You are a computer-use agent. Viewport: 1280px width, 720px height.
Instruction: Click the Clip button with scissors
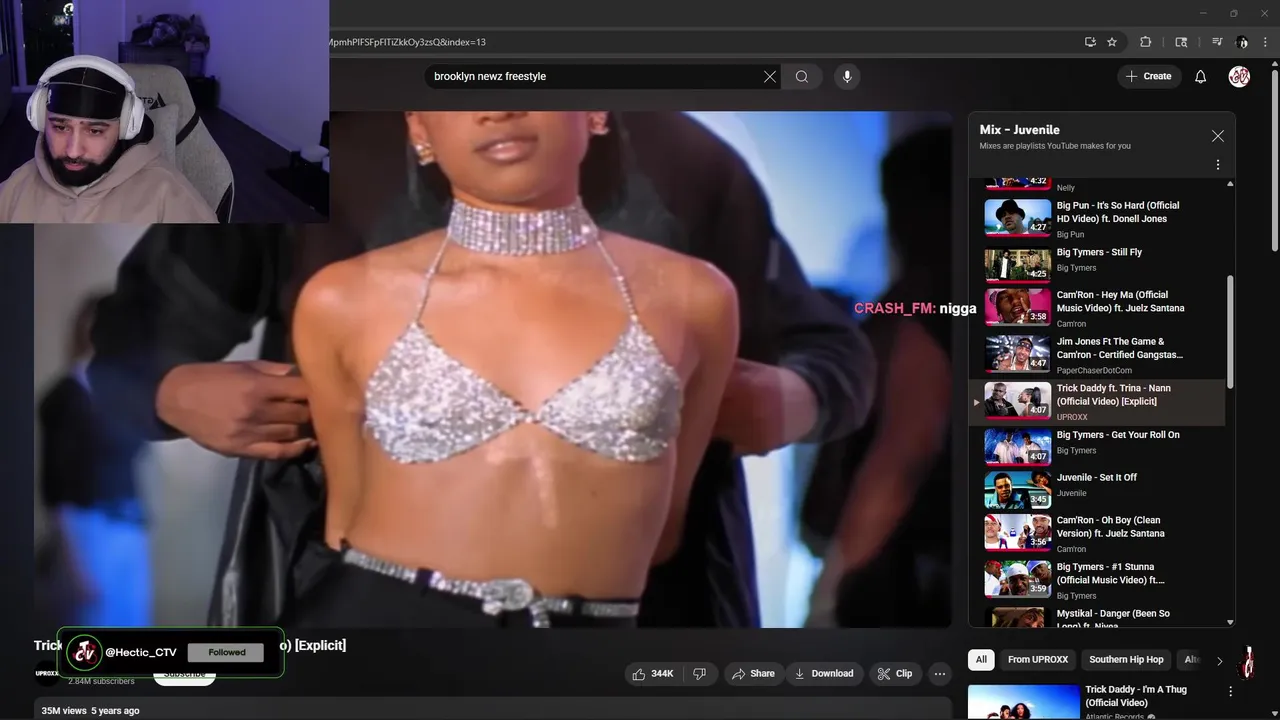894,674
